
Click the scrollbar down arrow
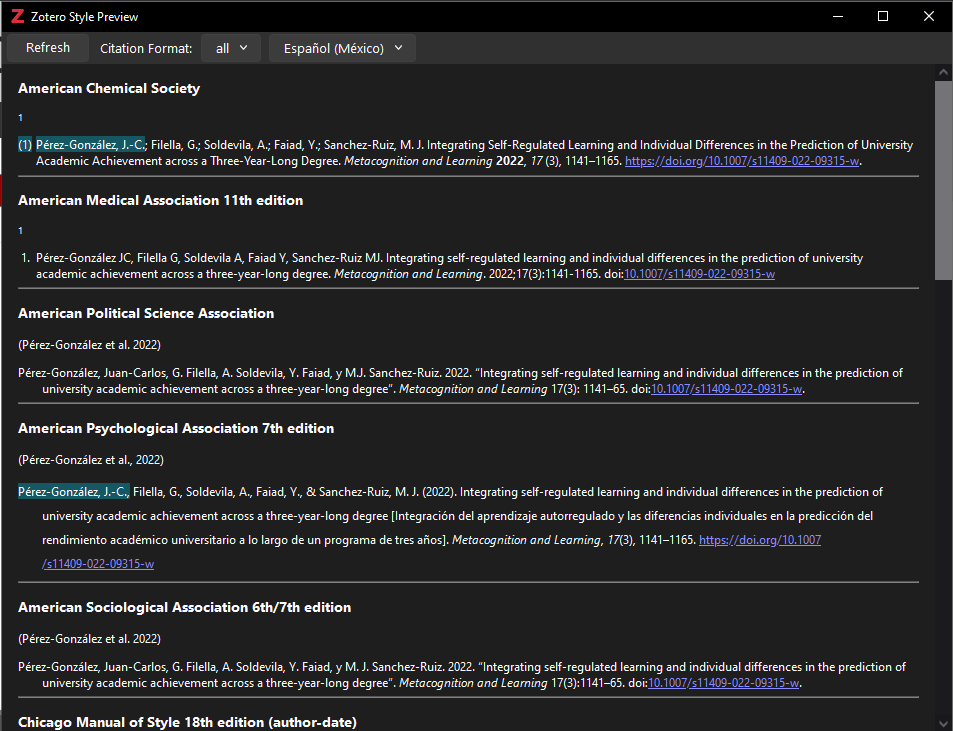pos(943,722)
